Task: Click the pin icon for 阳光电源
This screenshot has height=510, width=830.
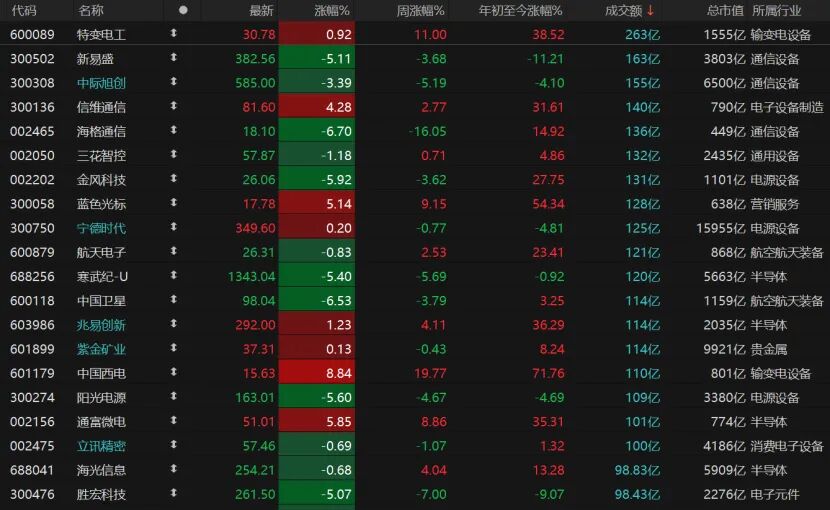Action: point(173,397)
